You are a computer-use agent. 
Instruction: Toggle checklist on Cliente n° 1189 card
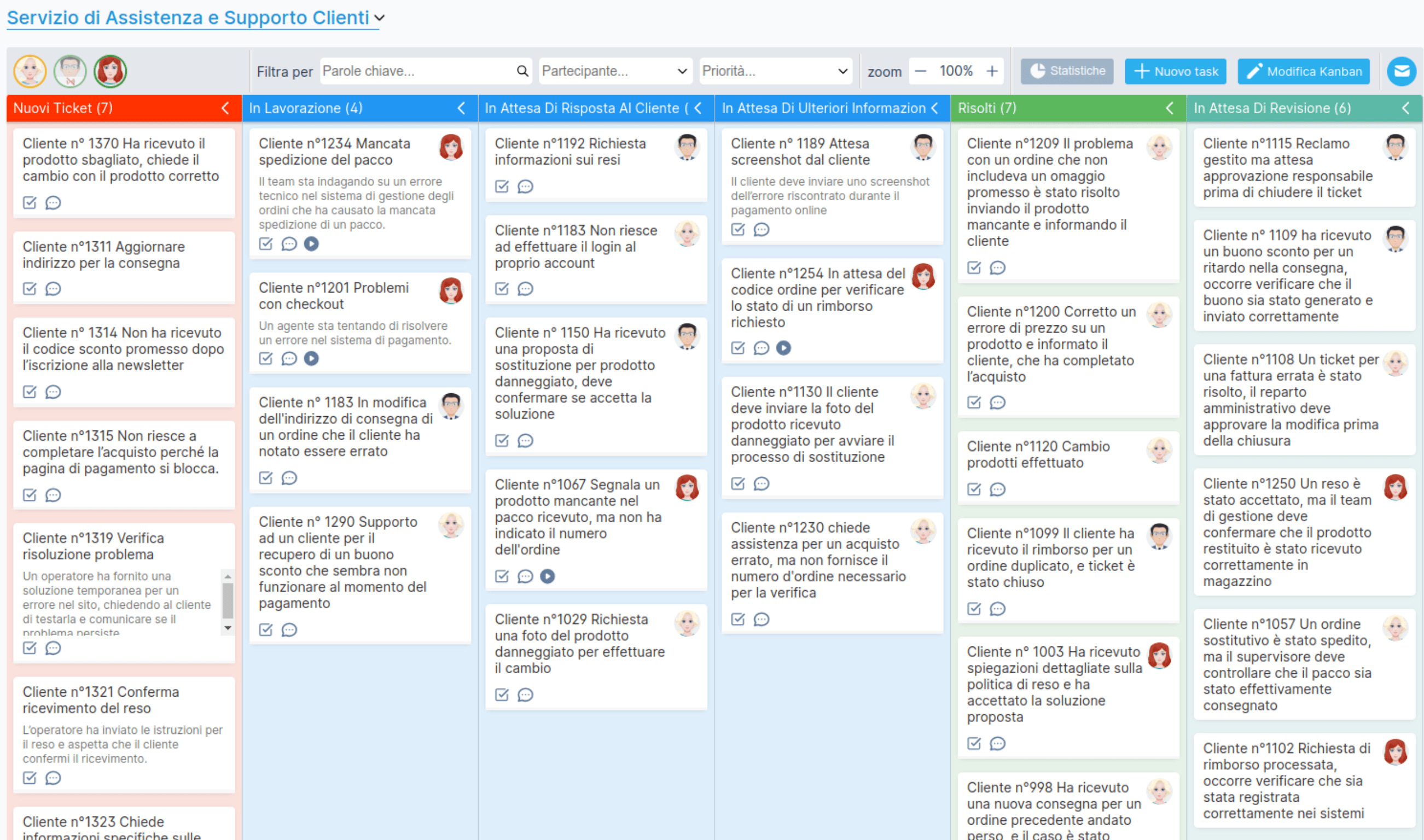738,229
